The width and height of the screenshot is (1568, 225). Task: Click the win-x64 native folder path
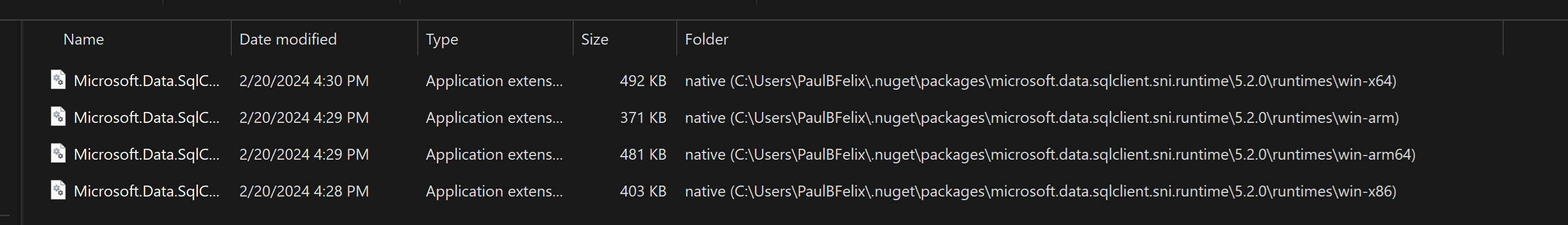pos(1040,81)
